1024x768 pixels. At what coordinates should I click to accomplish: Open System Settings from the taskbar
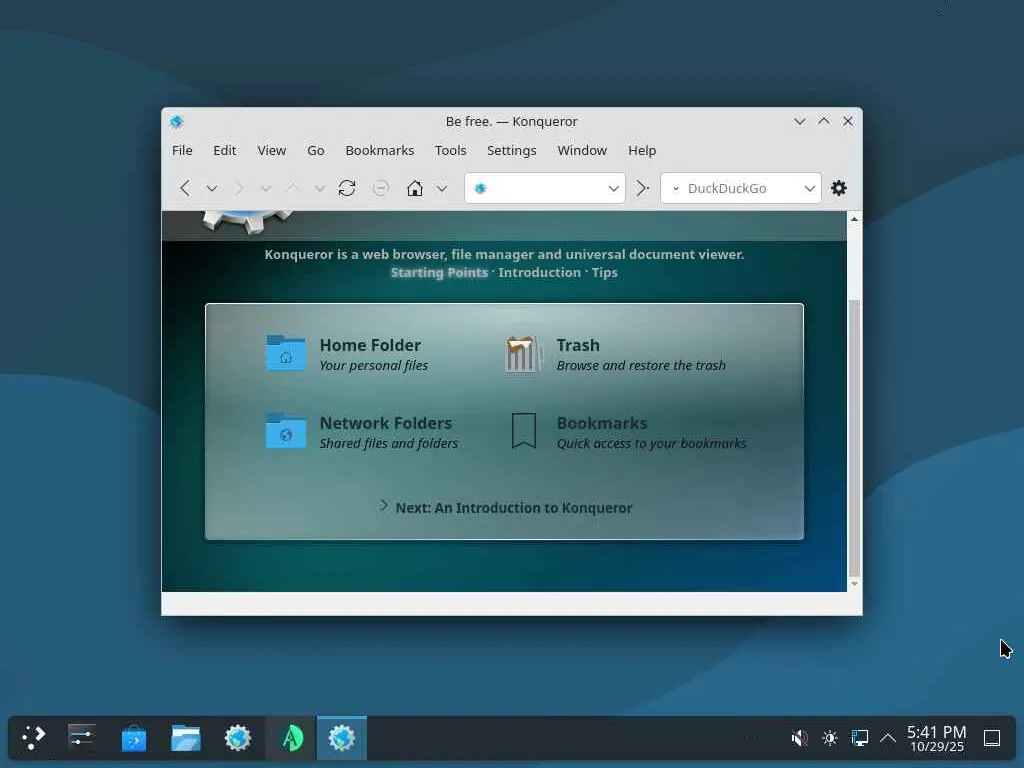pos(82,738)
